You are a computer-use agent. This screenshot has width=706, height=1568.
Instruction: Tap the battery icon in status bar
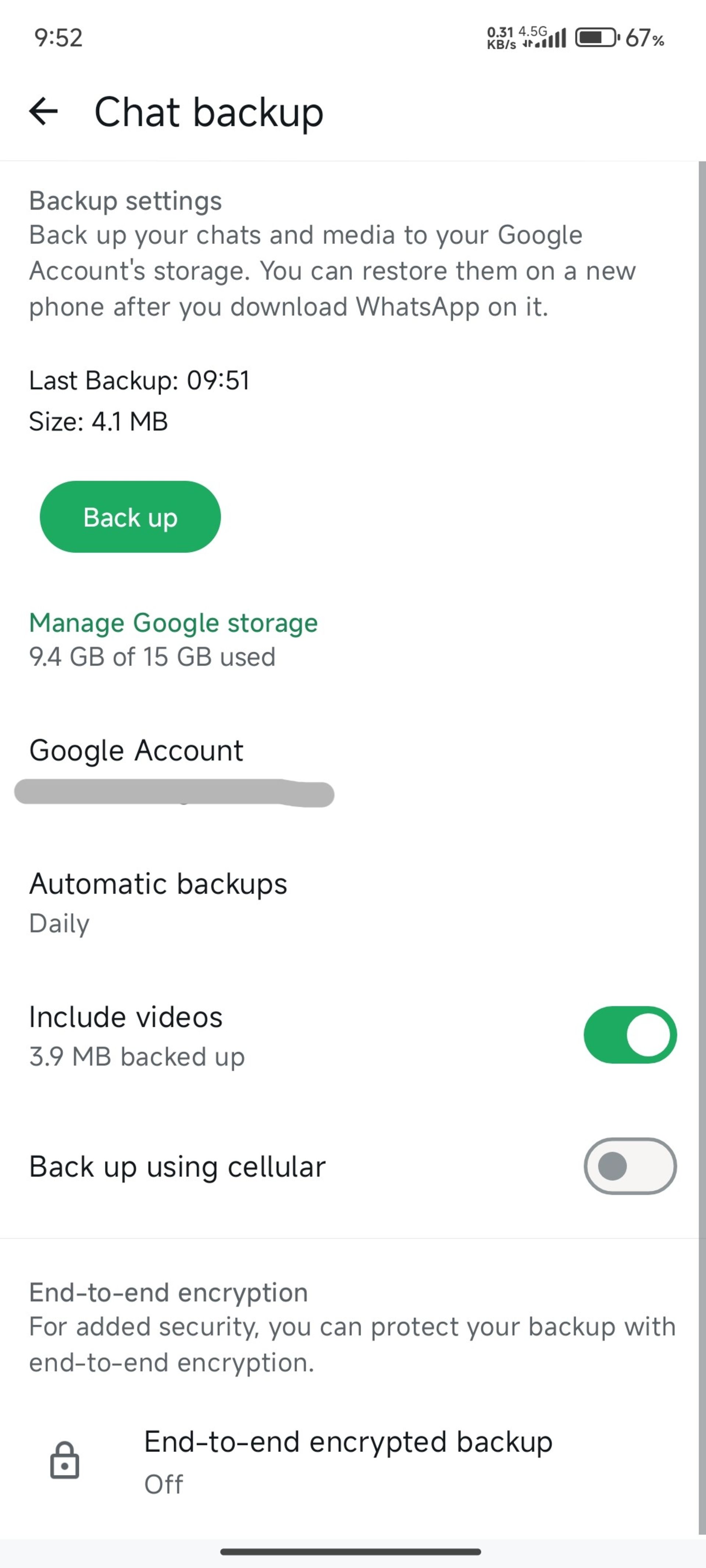(x=597, y=38)
